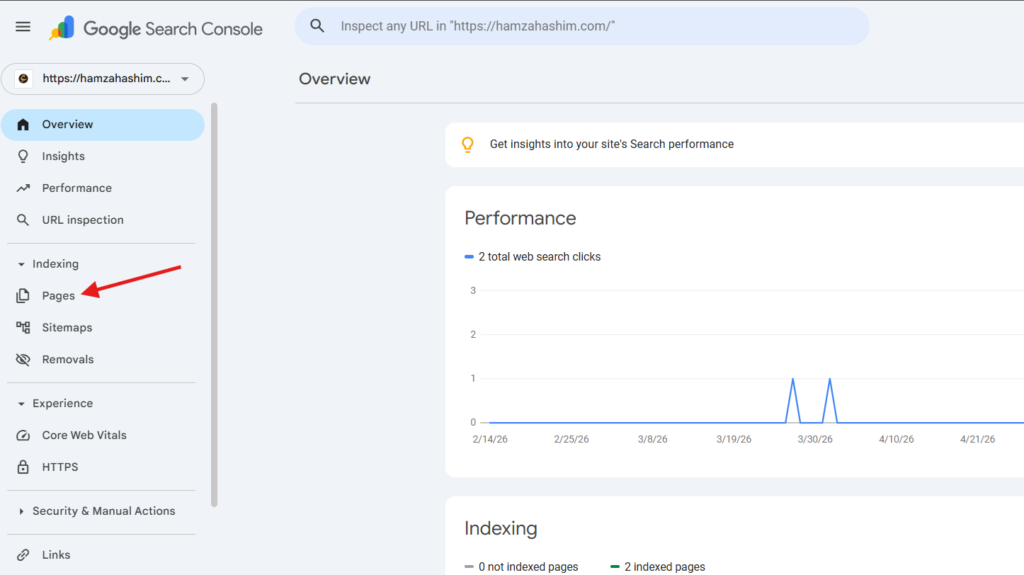The height and width of the screenshot is (575, 1024).
Task: Click the Sitemaps tree icon
Action: tap(23, 327)
